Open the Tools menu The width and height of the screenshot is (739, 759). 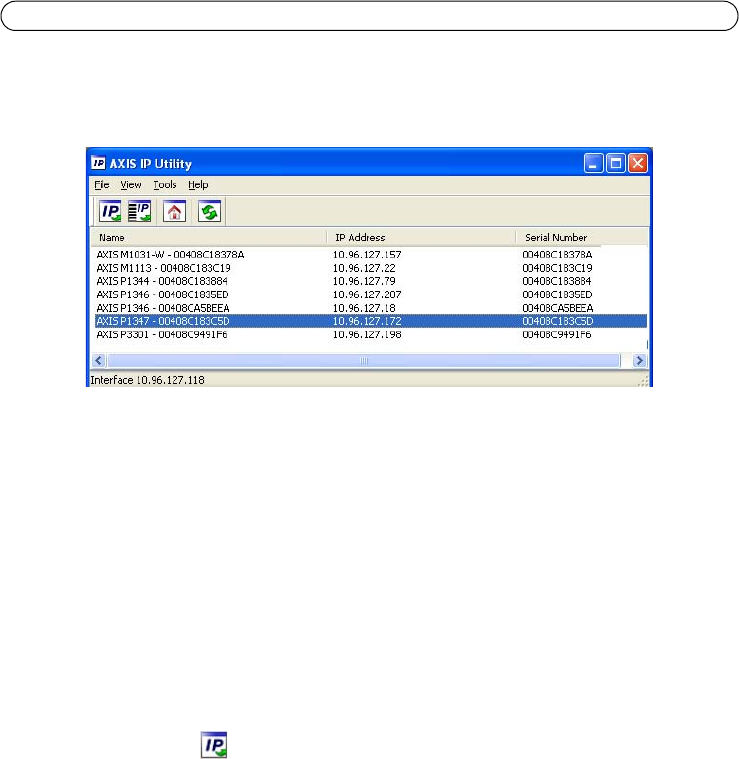165,184
